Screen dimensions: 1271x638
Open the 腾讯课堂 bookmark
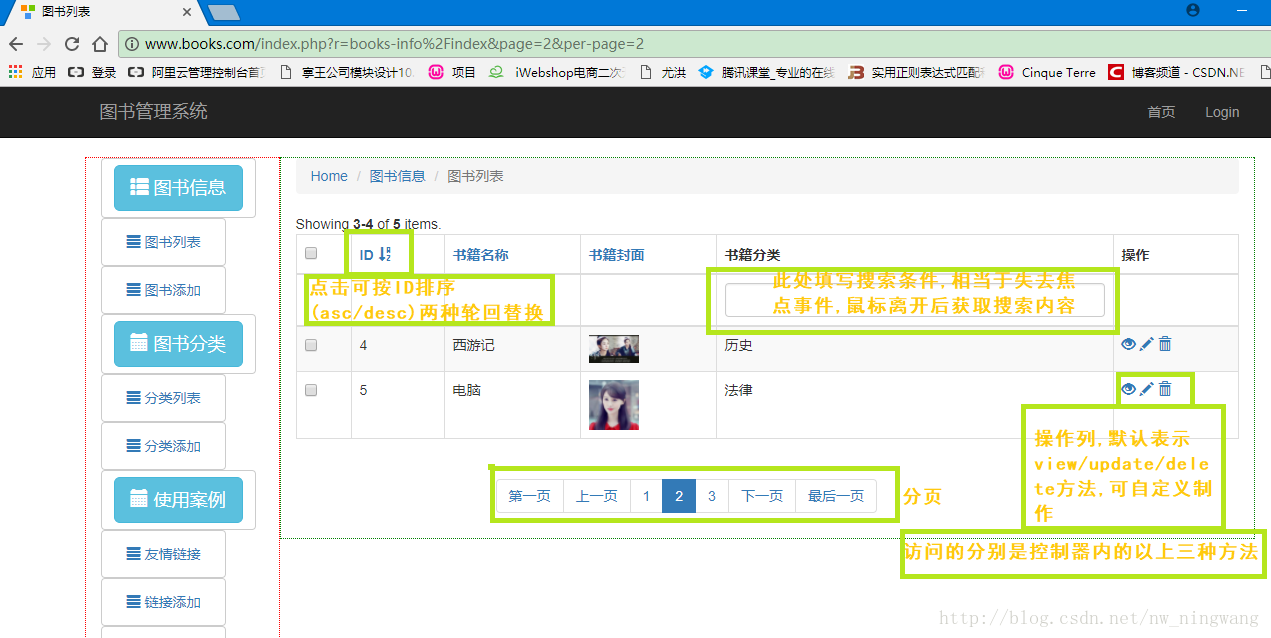[768, 72]
